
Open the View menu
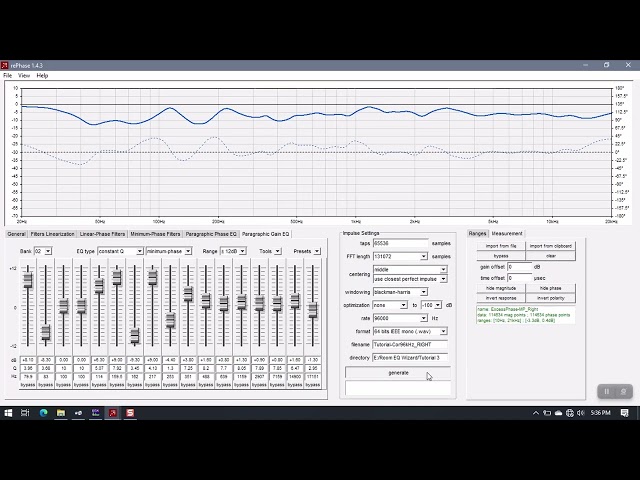pyautogui.click(x=24, y=76)
